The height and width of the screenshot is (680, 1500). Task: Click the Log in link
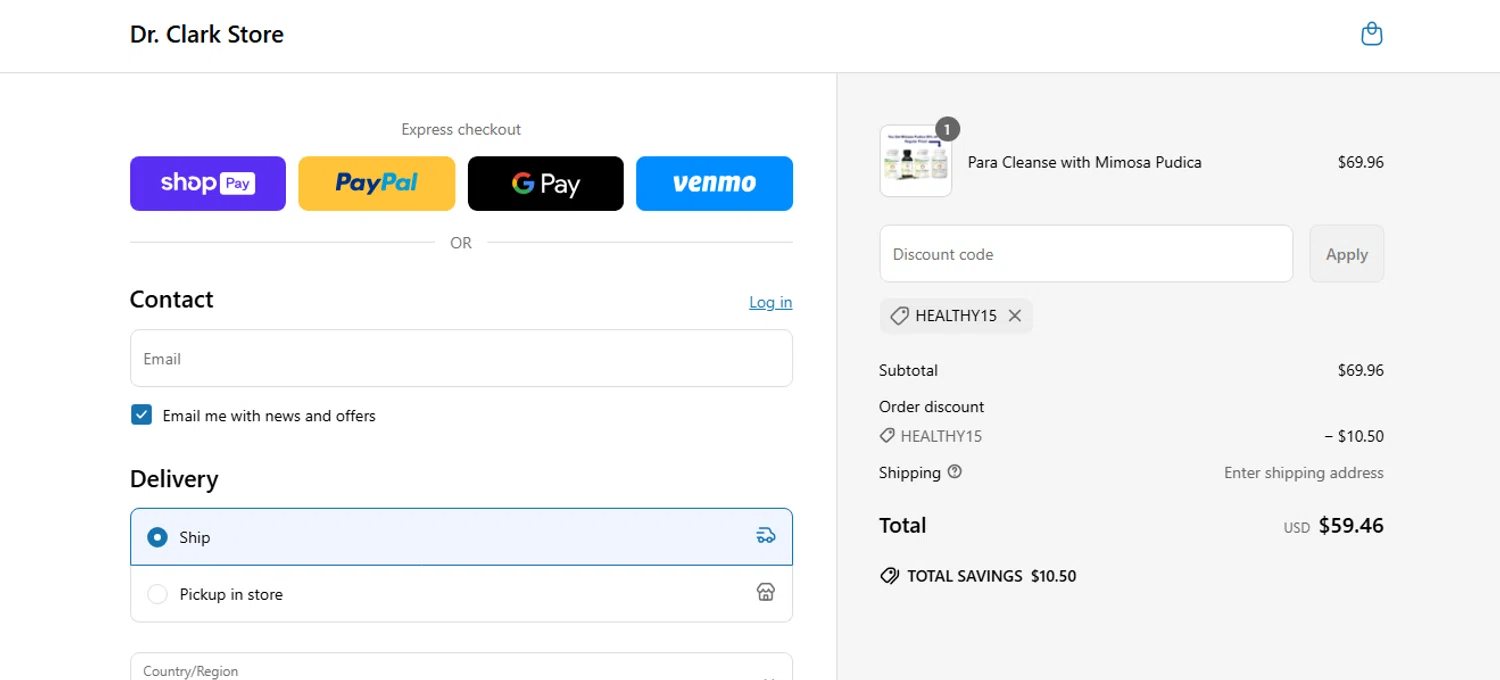(771, 302)
